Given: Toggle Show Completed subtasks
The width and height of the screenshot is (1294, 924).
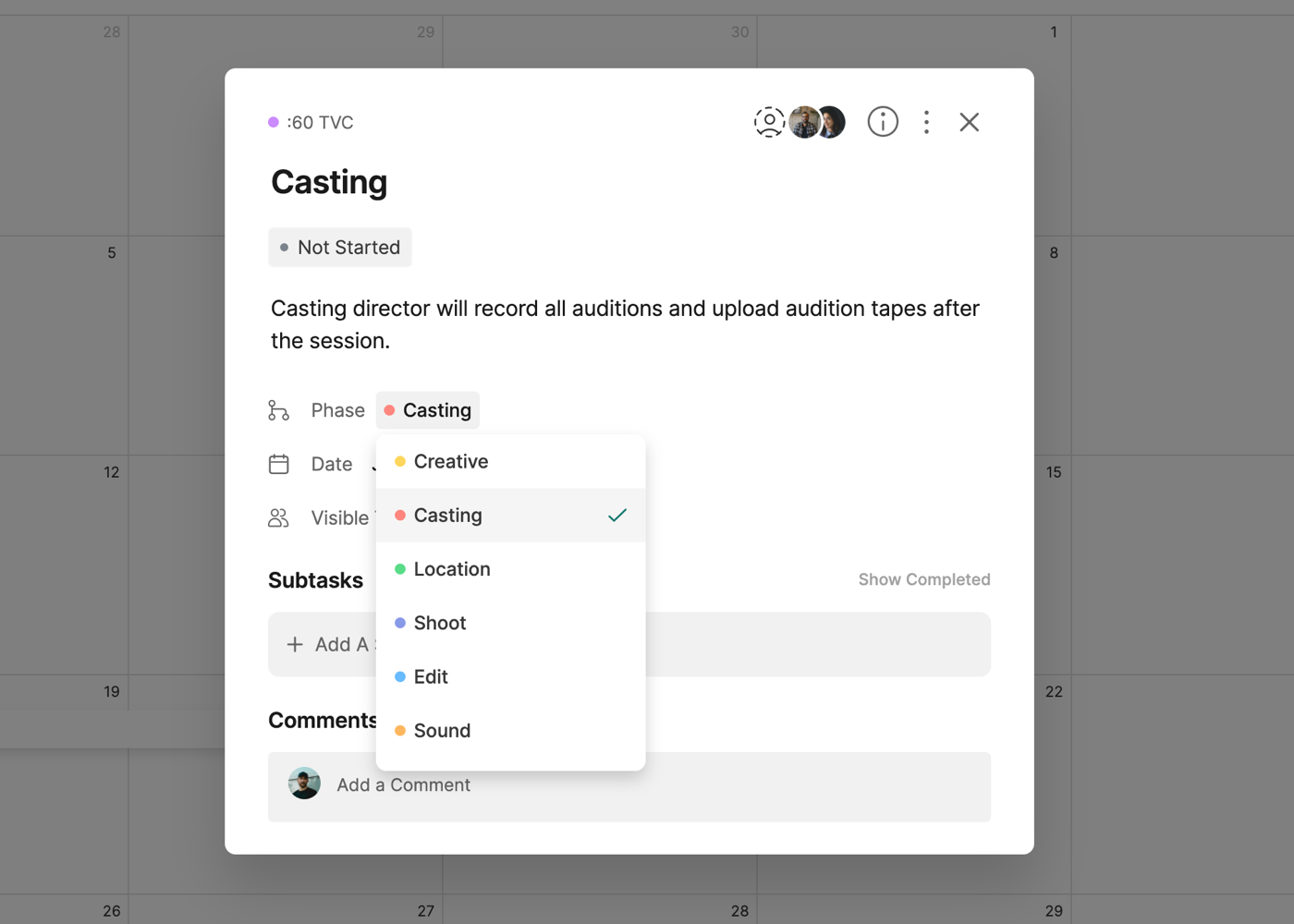Looking at the screenshot, I should point(923,580).
